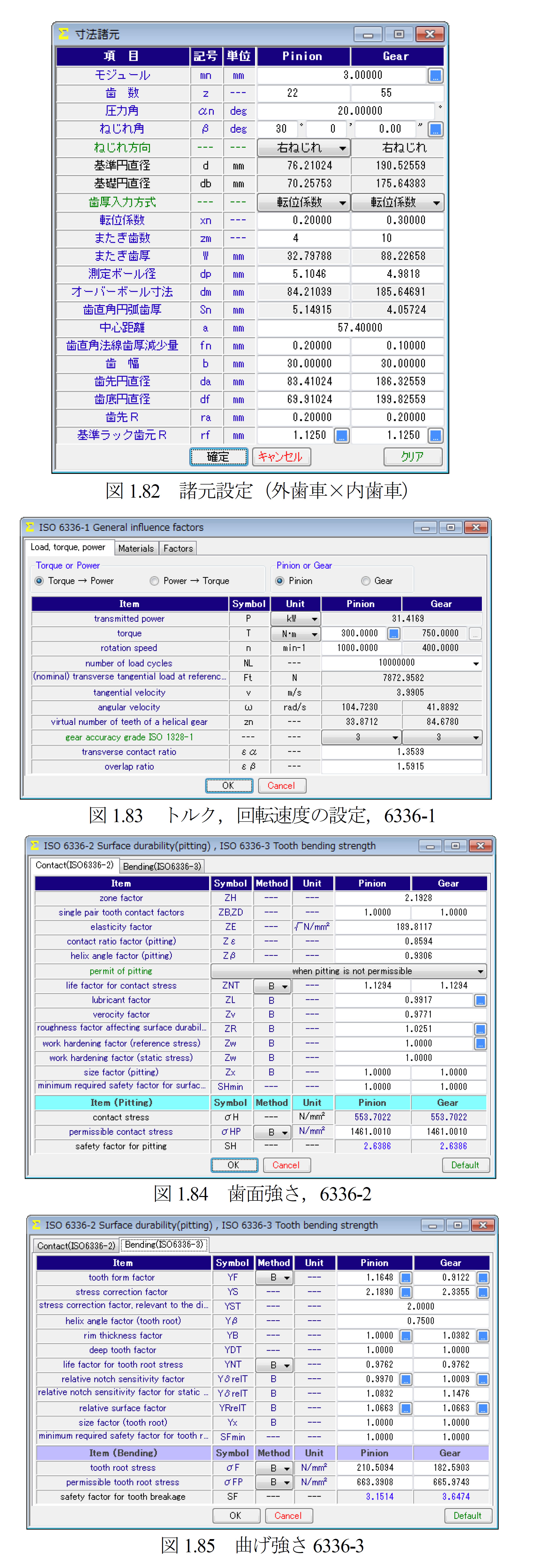The width and height of the screenshot is (540, 1568).
Task: Switch to Materials tab
Action: (x=136, y=548)
